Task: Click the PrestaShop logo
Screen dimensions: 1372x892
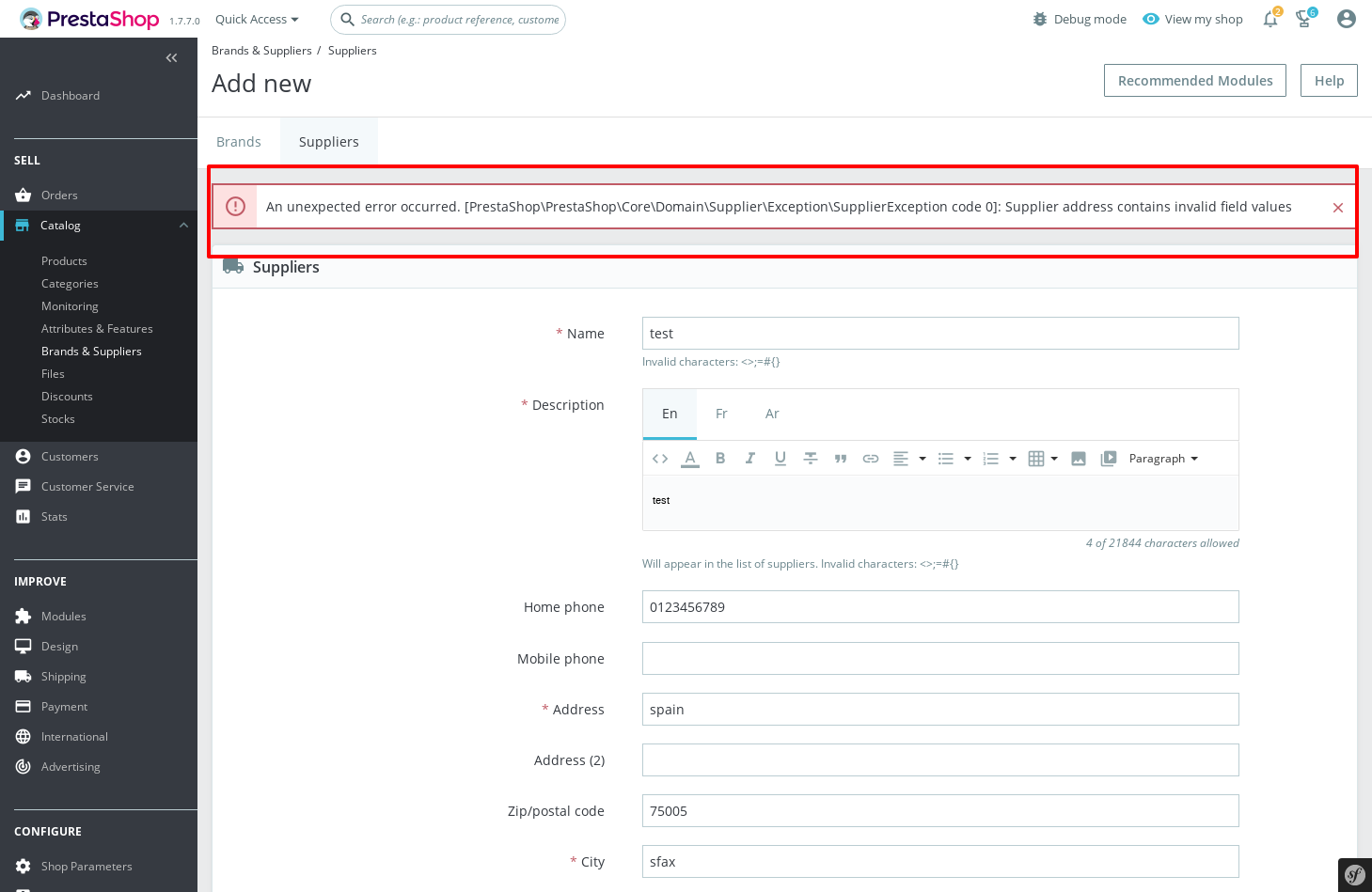Action: [89, 19]
